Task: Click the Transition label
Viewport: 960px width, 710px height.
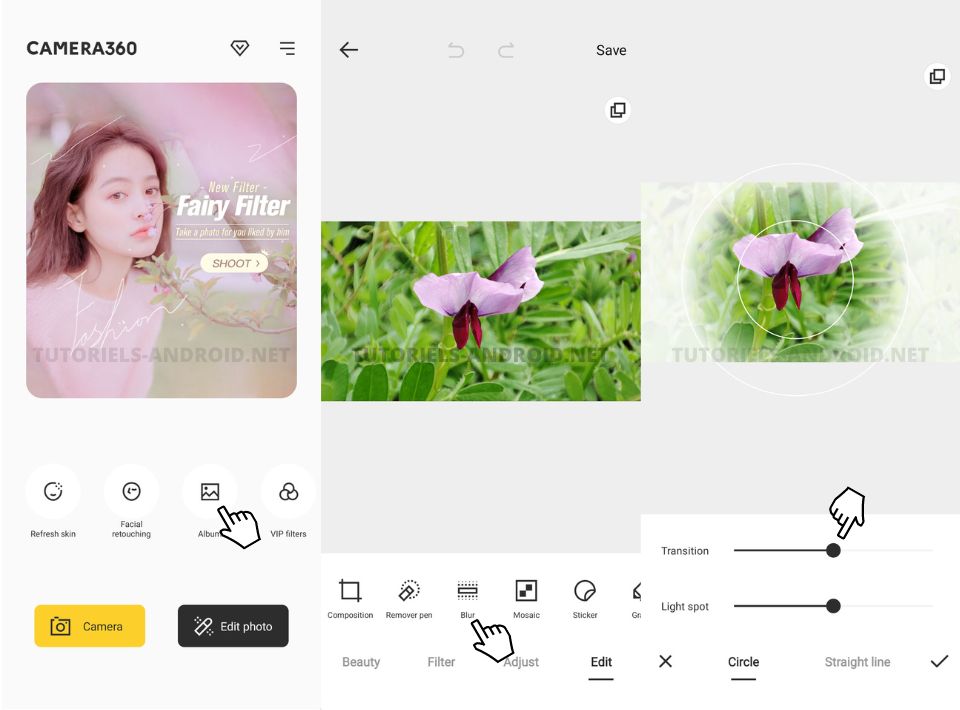Action: (x=684, y=551)
